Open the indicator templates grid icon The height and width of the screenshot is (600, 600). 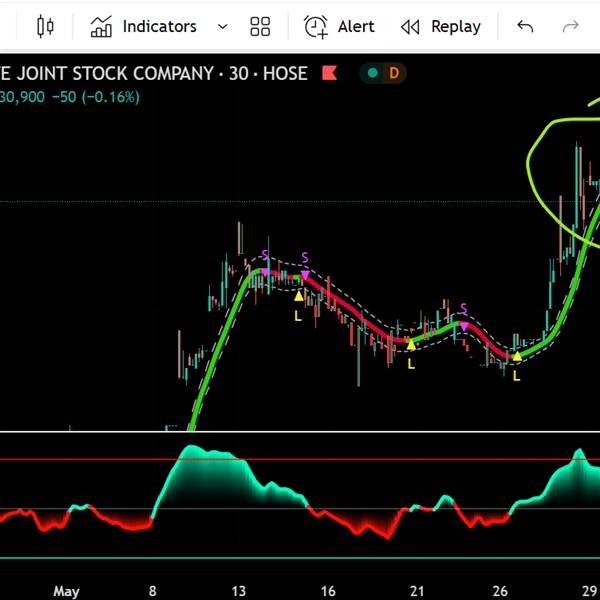(x=260, y=26)
